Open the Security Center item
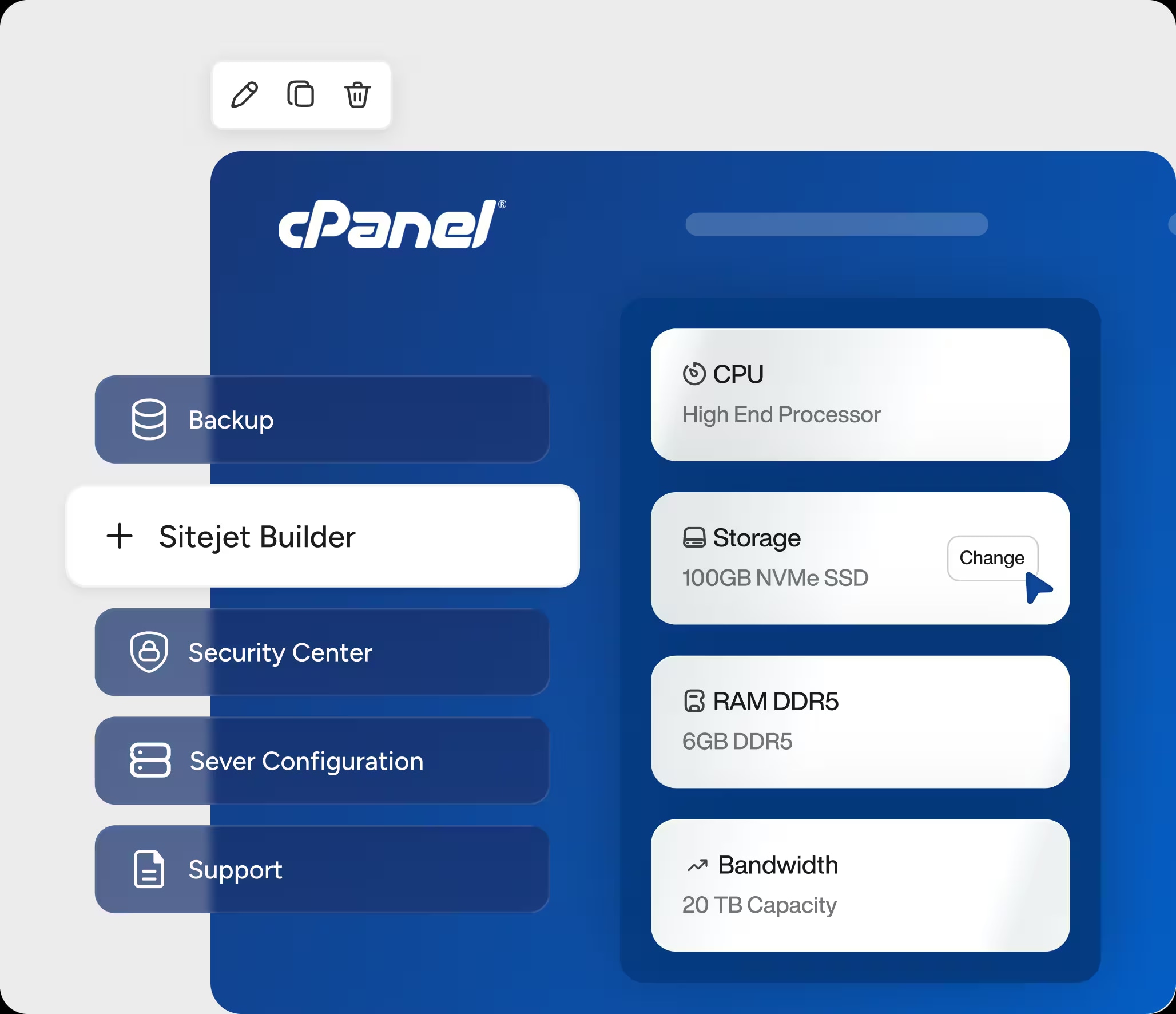Screen dimensions: 1176x1014 pos(322,652)
